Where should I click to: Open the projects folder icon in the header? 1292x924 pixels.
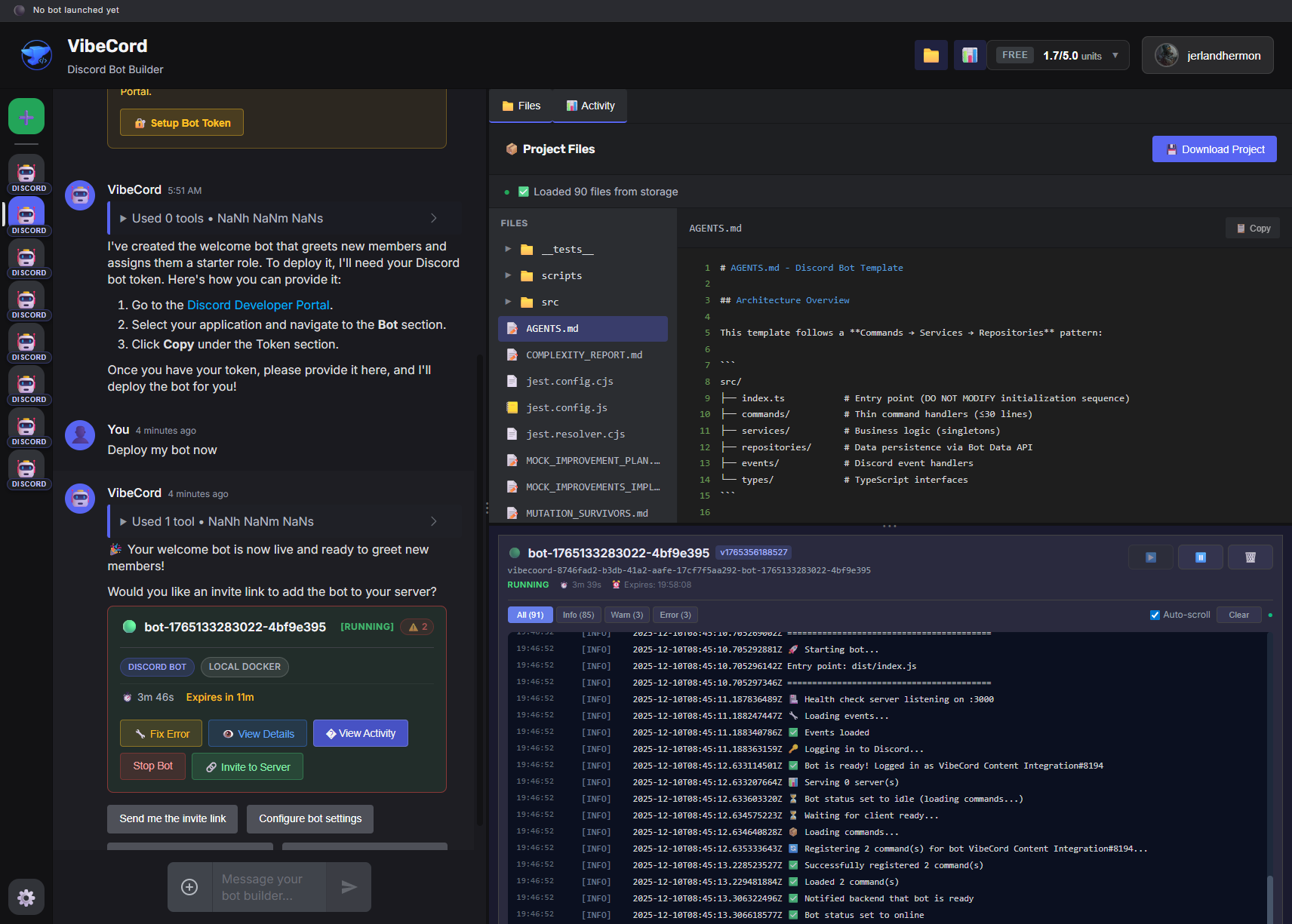pyautogui.click(x=931, y=54)
